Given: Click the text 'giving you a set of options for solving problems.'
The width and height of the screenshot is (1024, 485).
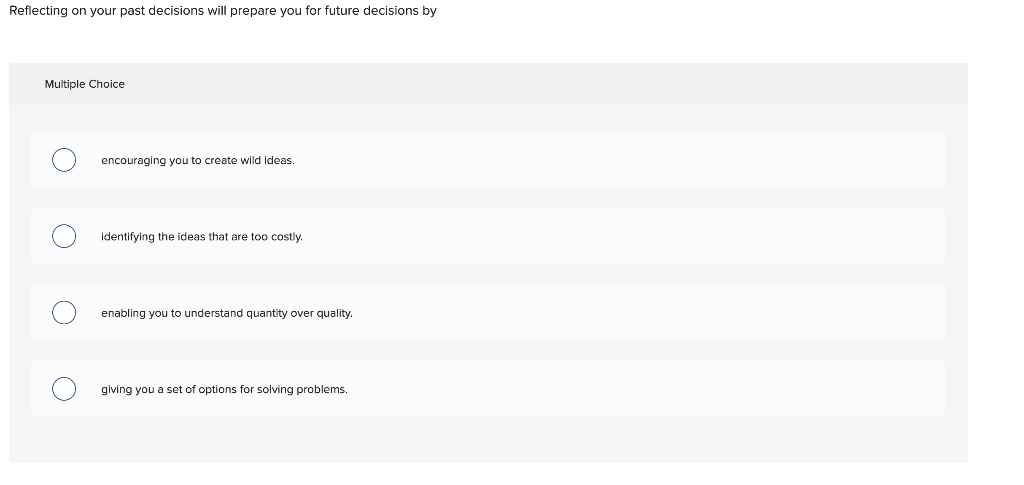Looking at the screenshot, I should point(224,389).
